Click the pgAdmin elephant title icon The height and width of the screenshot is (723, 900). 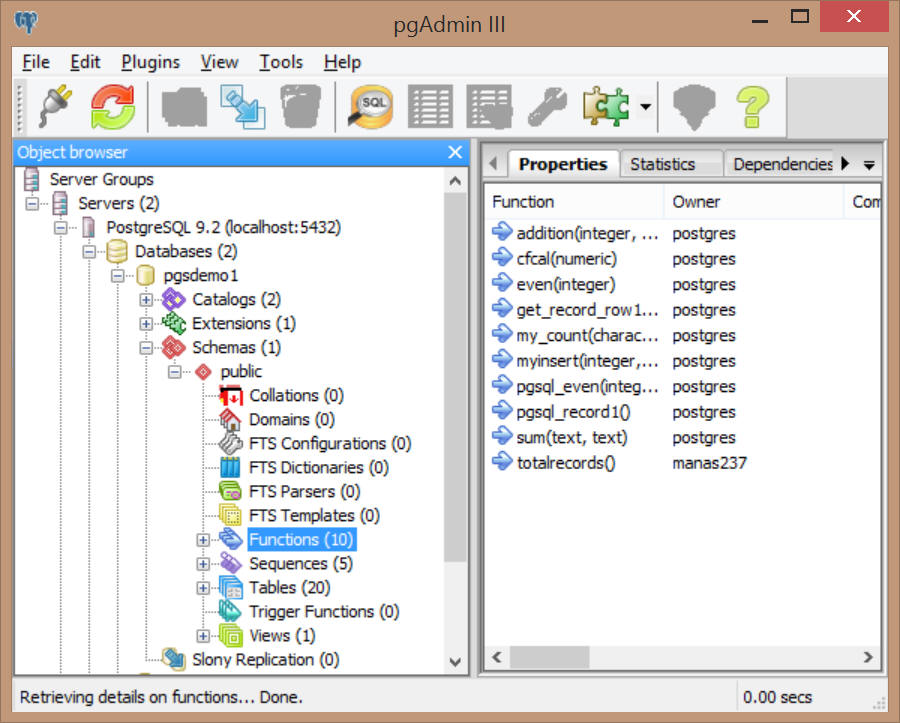point(26,22)
